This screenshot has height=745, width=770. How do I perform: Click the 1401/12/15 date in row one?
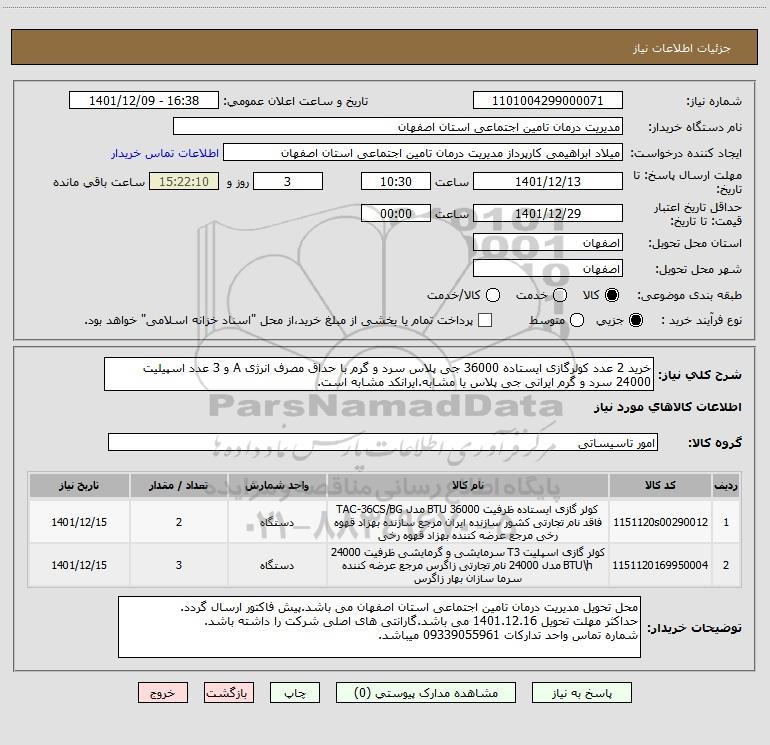[79, 522]
